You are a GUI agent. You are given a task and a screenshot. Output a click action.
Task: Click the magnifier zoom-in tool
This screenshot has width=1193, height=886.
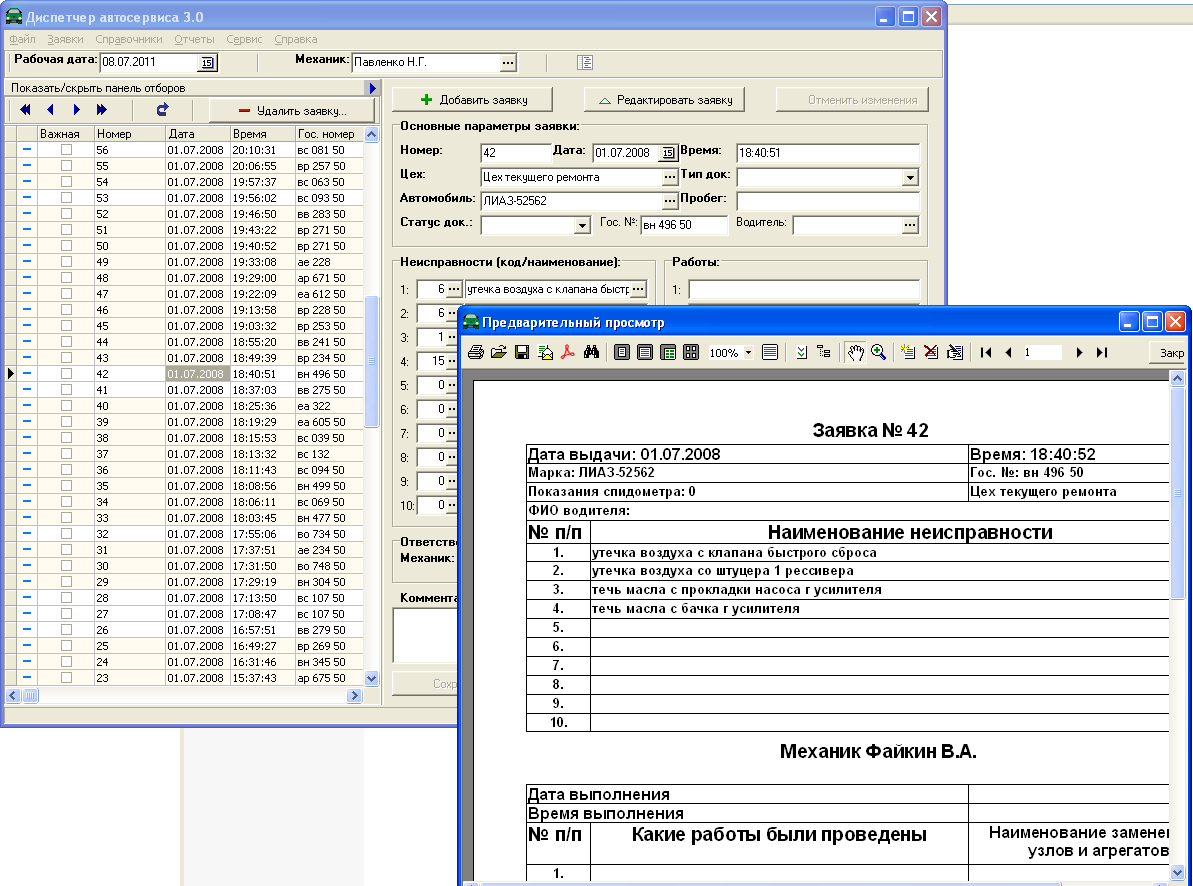[879, 353]
